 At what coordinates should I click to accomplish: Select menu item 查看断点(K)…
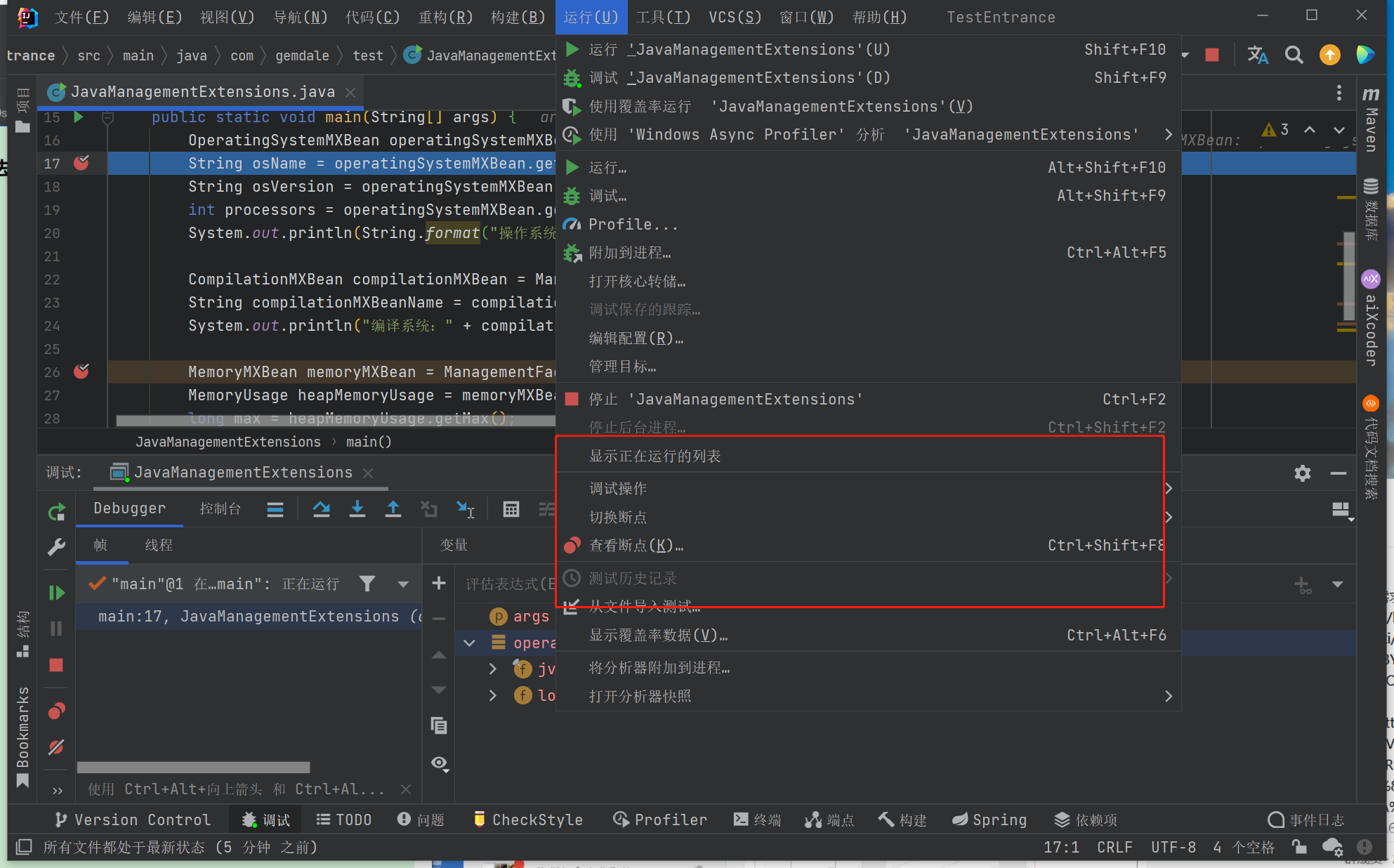point(868,545)
